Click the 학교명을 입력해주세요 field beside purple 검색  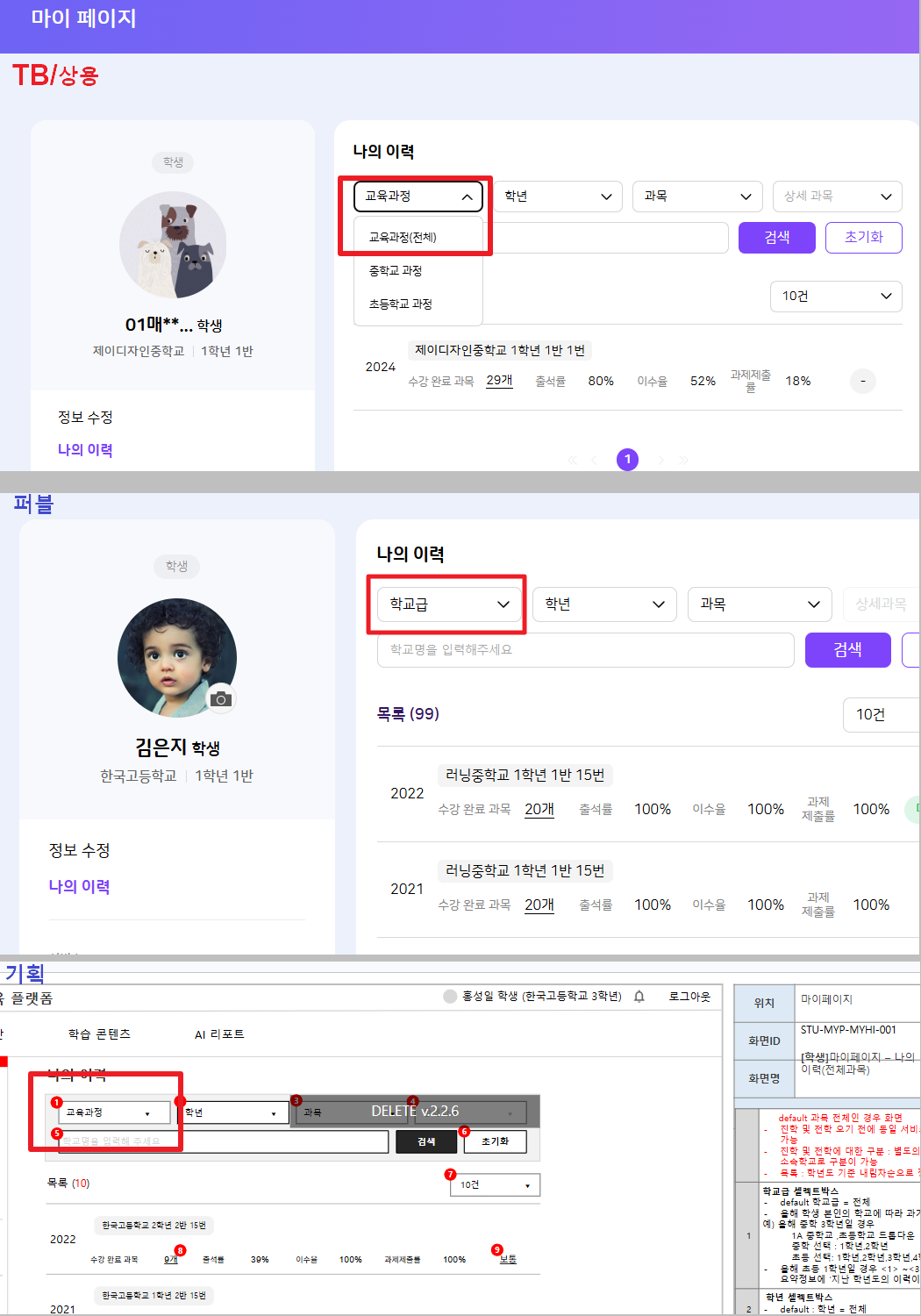click(x=585, y=650)
